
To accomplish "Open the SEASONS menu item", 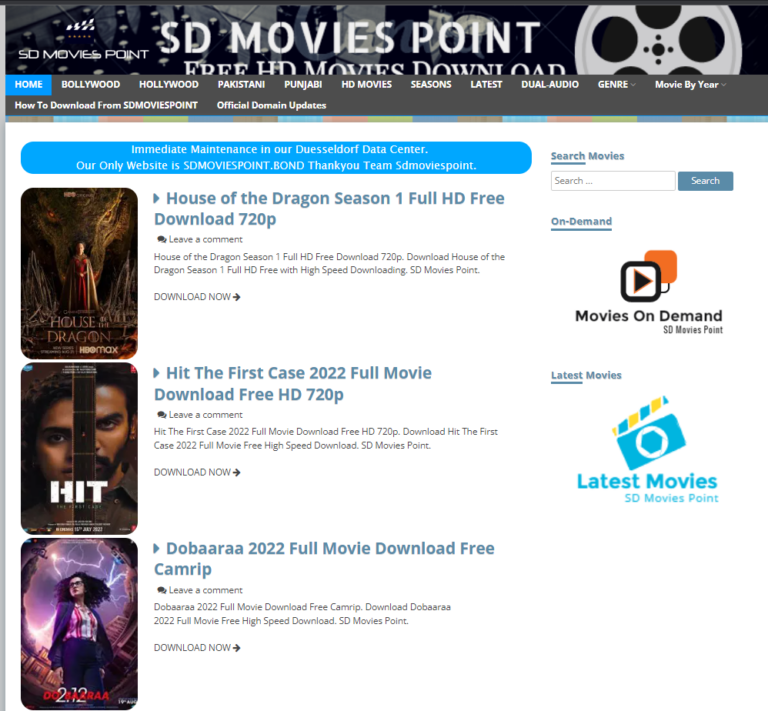I will (x=431, y=85).
